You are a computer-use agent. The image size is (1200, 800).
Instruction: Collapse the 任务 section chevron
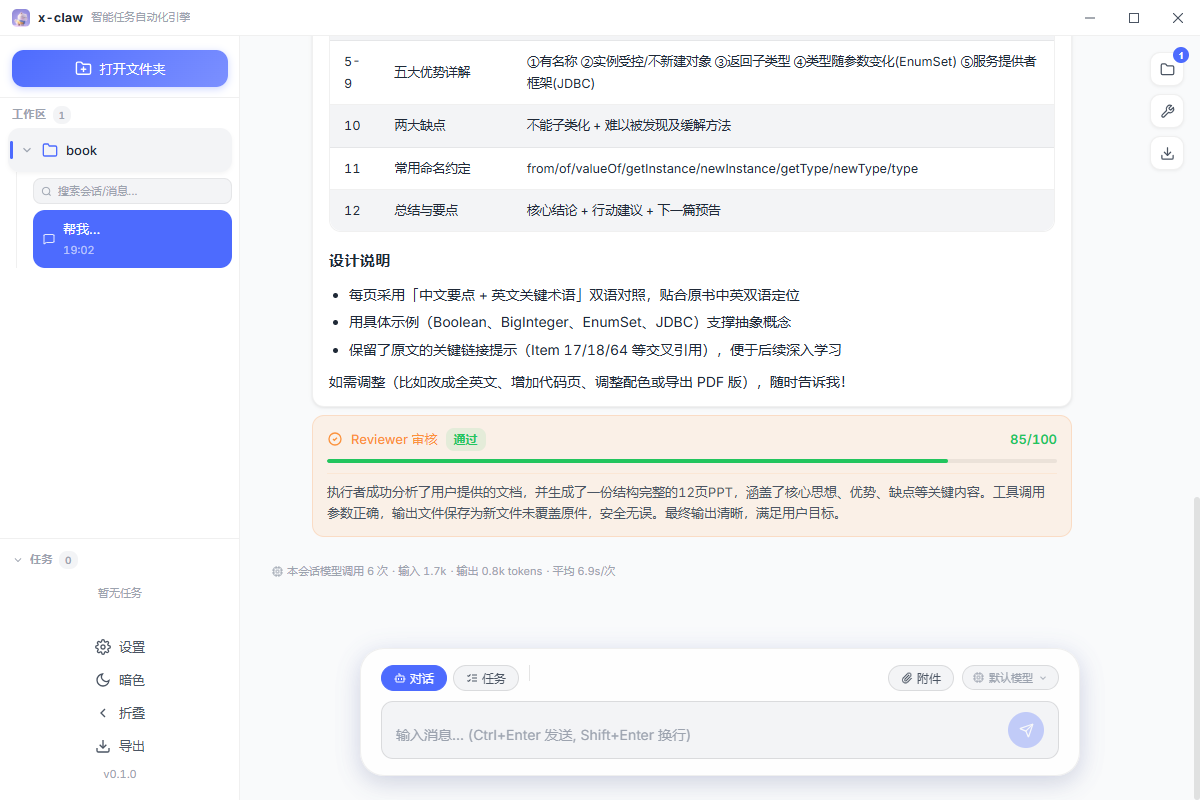tap(18, 560)
